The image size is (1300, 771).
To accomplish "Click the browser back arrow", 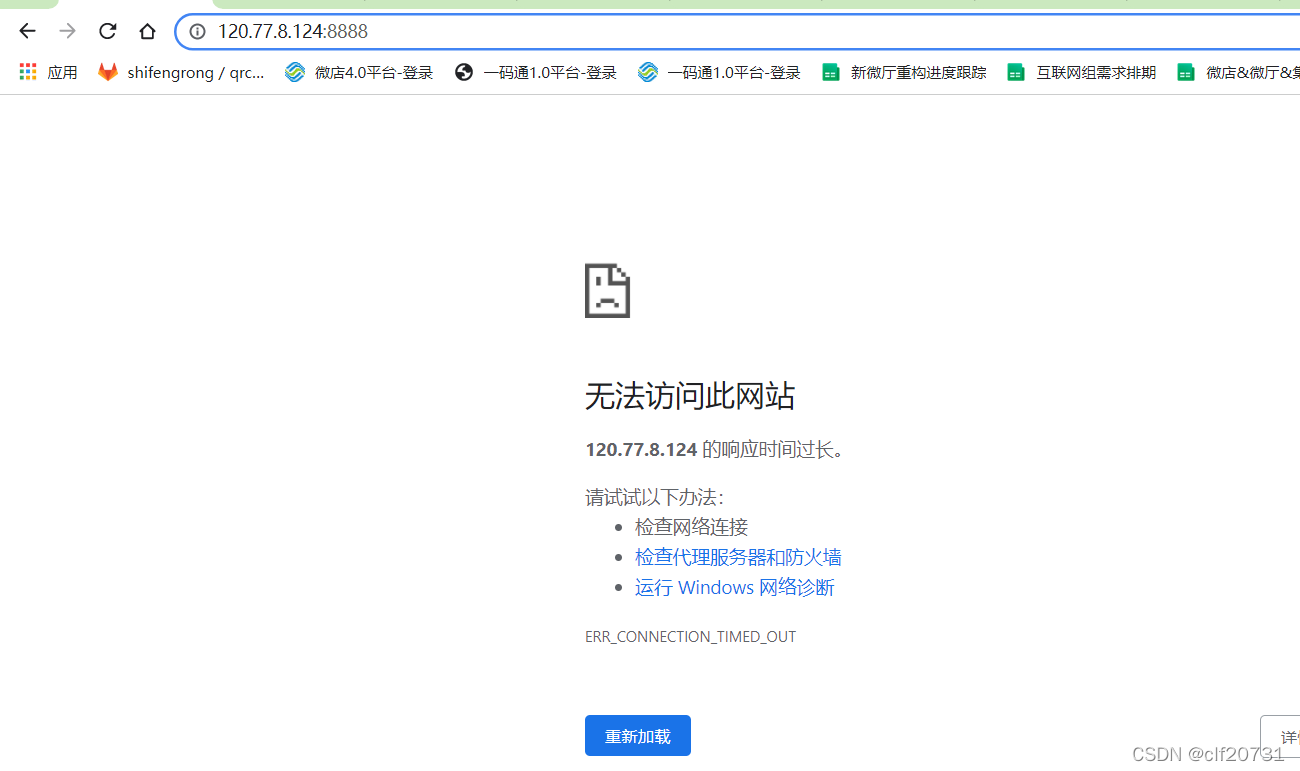I will [x=27, y=31].
